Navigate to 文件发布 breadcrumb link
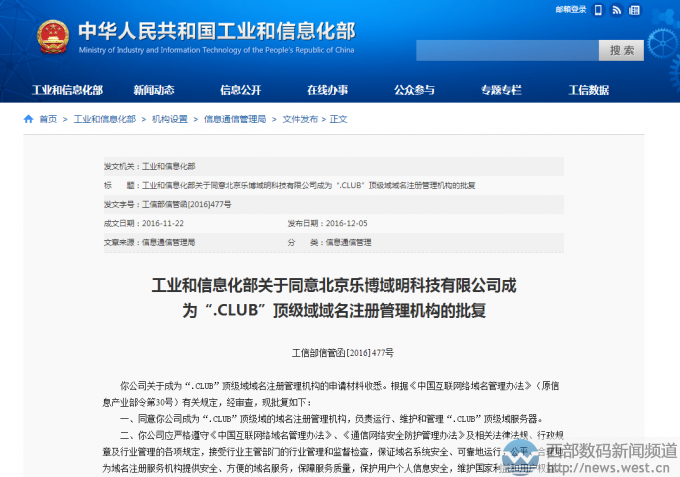The height and width of the screenshot is (477, 680). tap(300, 119)
